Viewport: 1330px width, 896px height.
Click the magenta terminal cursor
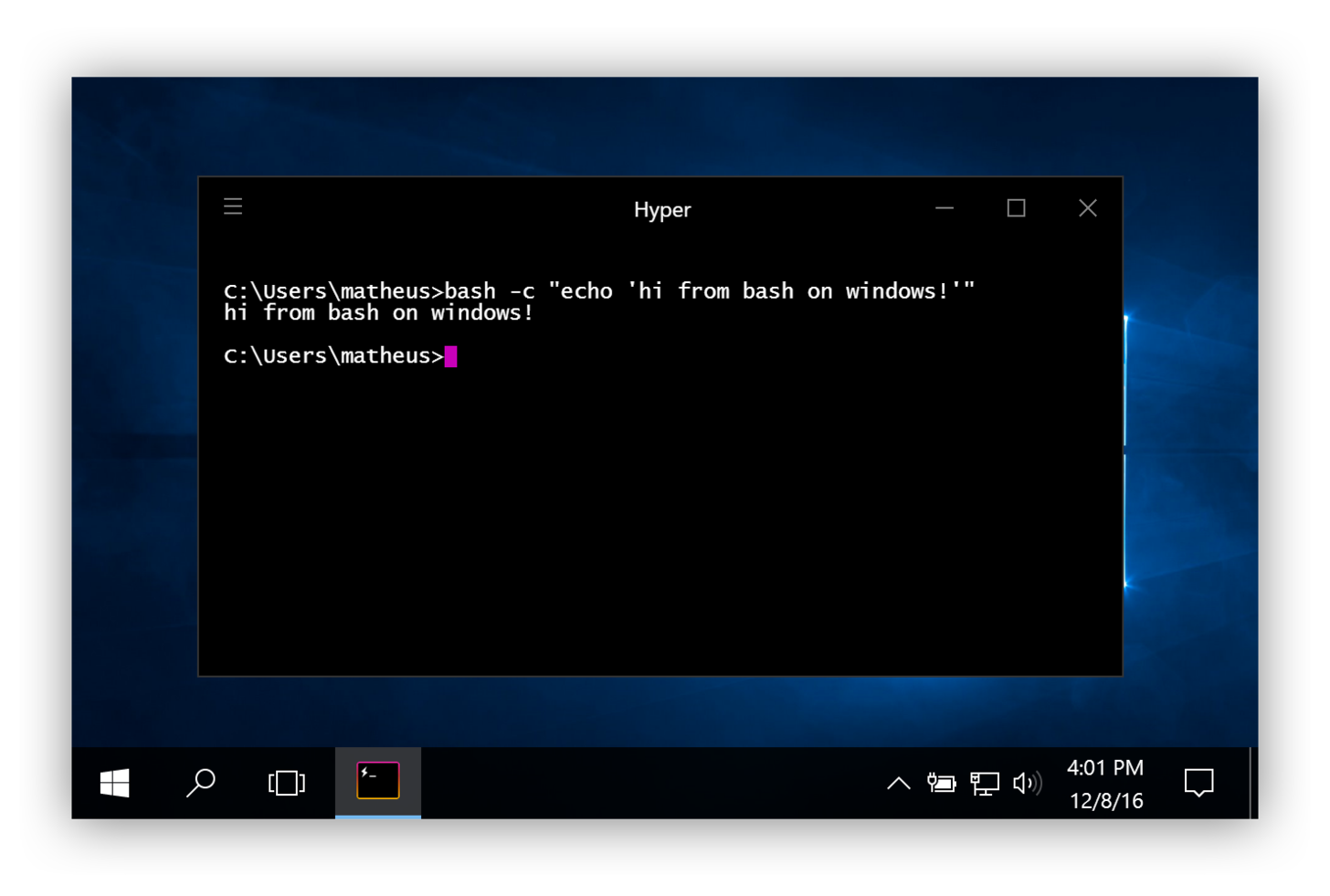[451, 356]
